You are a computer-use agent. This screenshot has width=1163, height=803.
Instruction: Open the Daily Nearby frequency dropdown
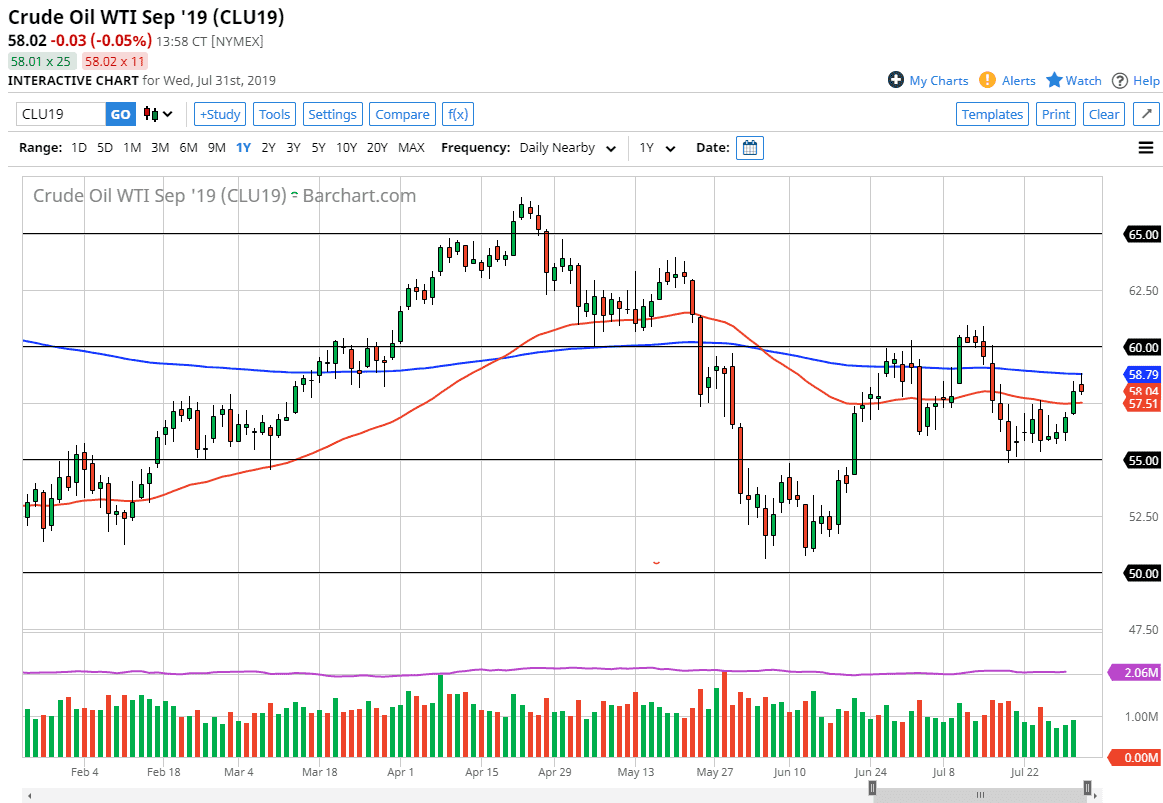click(x=567, y=147)
